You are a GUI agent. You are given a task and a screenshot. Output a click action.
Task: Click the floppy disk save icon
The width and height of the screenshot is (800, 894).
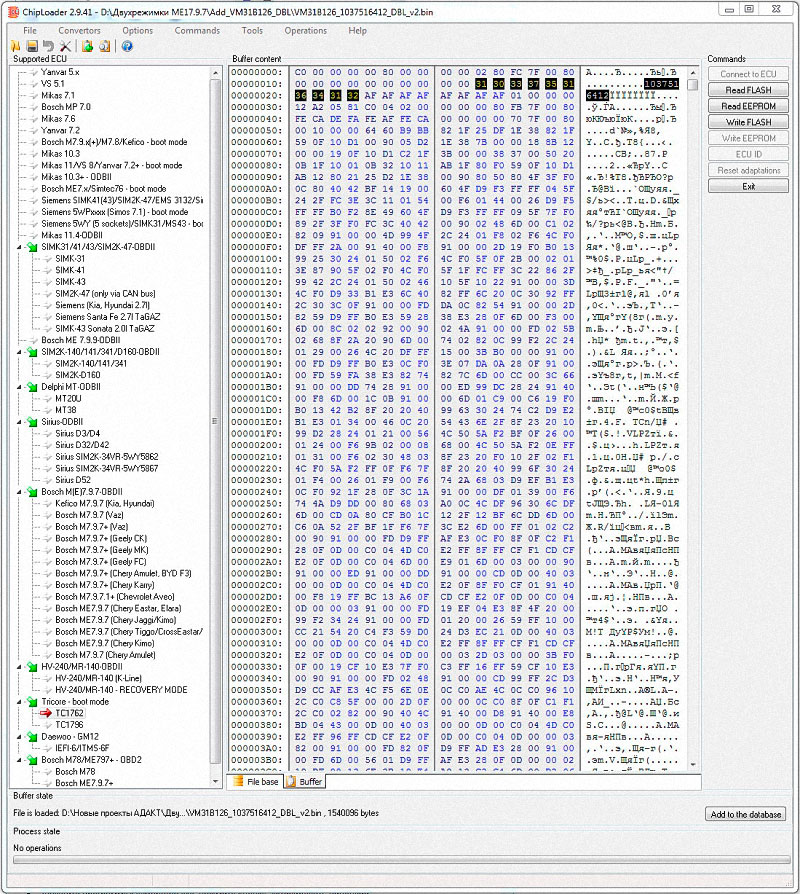32,46
